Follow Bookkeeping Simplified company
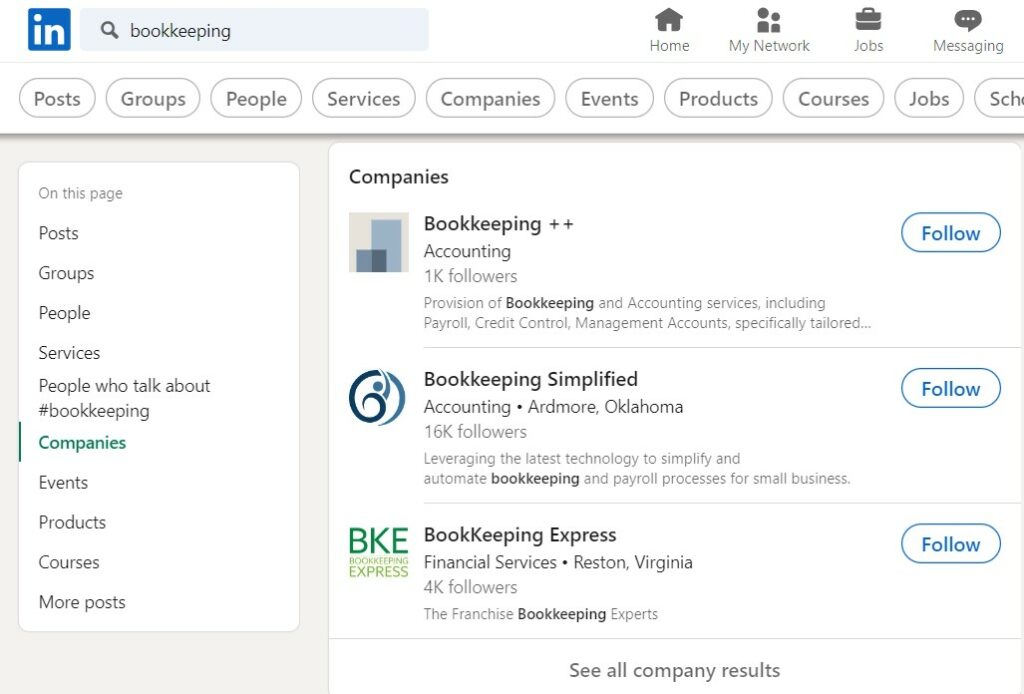The height and width of the screenshot is (694, 1024). 950,388
